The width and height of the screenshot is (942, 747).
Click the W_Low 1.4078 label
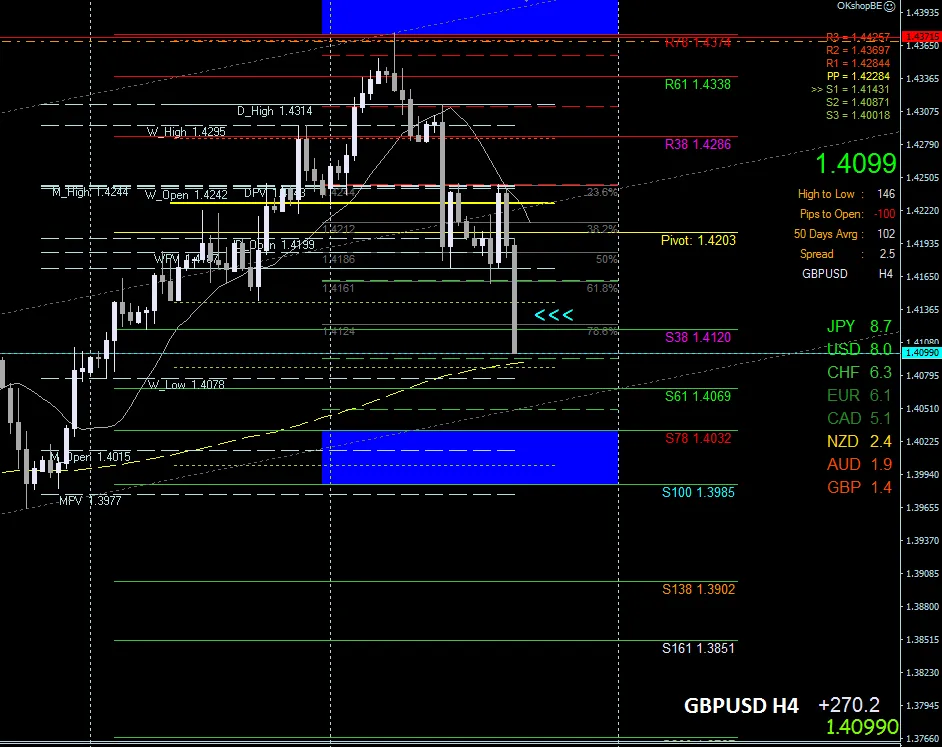pyautogui.click(x=186, y=385)
